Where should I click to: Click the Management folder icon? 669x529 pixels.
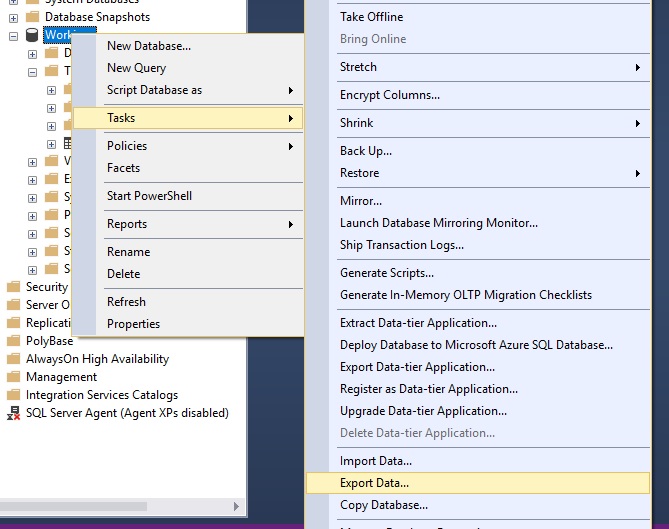[13, 377]
